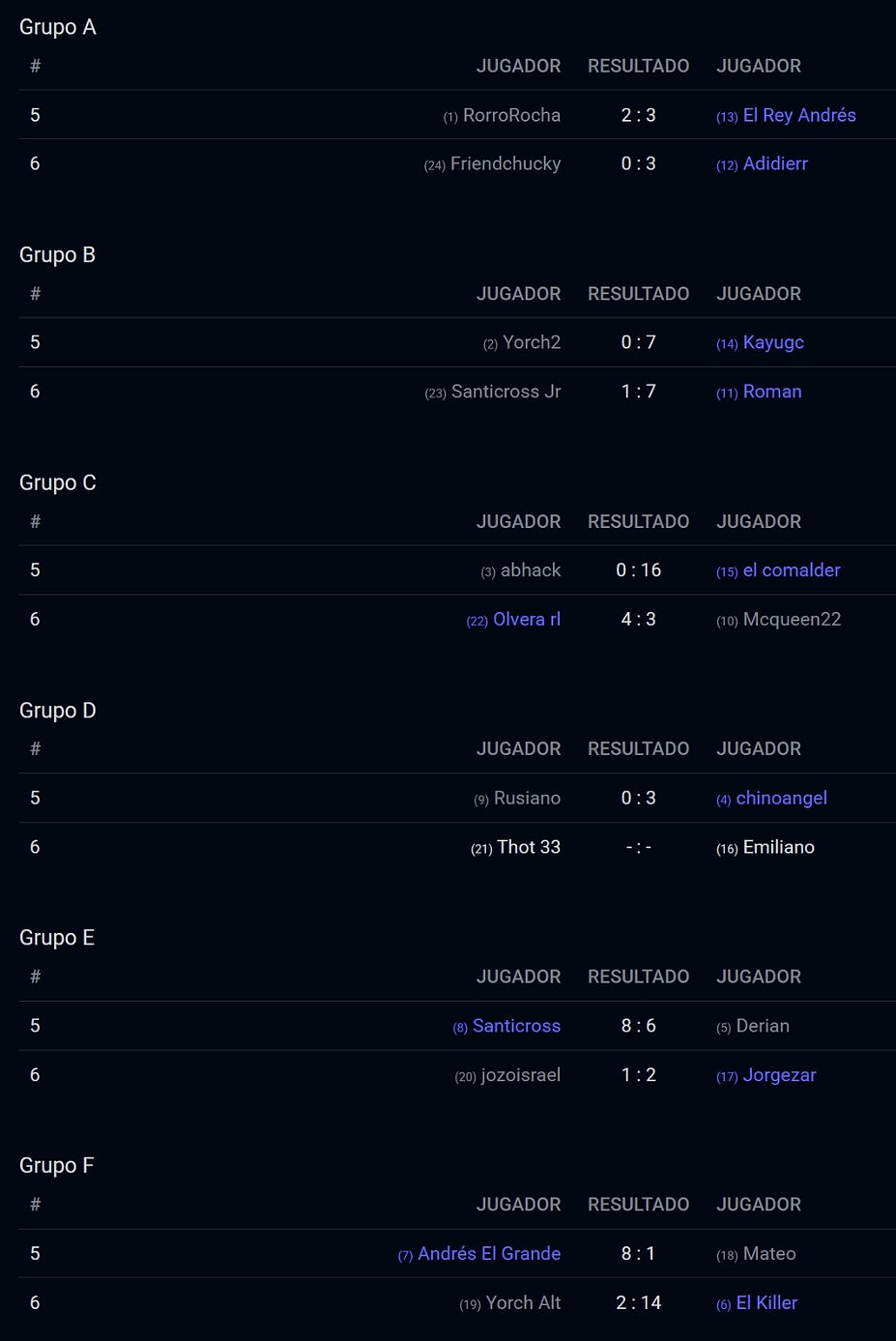896x1341 pixels.
Task: Click Olvera rl player name
Action: [x=526, y=620]
